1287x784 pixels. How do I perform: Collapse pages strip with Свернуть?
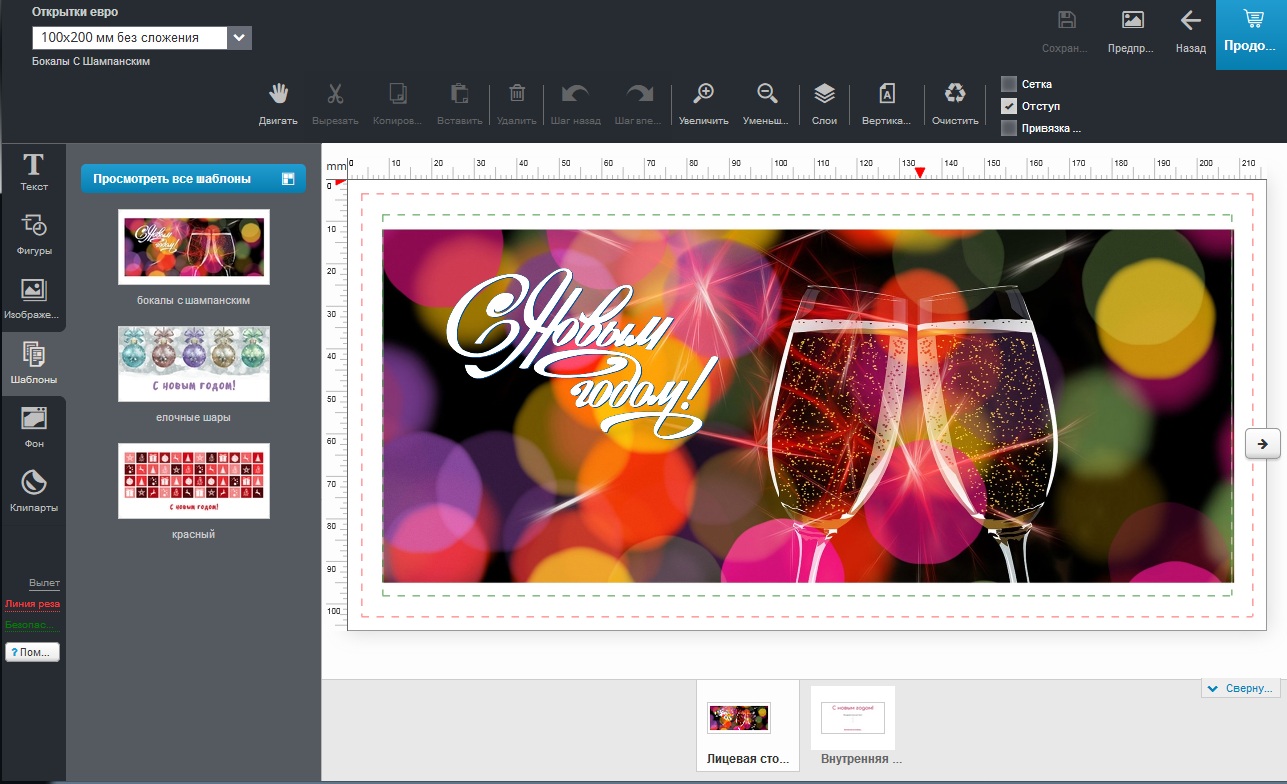(1241, 689)
